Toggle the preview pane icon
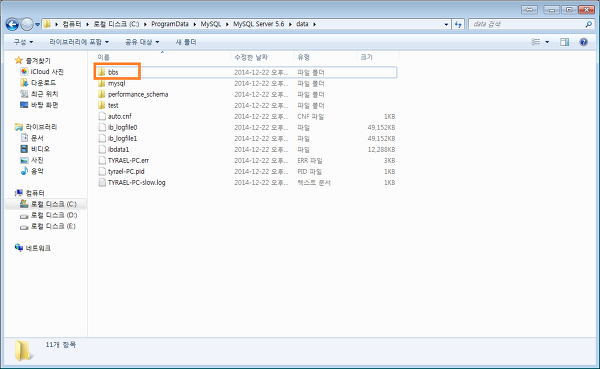Screen dimensions: 600x369 pos(564,42)
